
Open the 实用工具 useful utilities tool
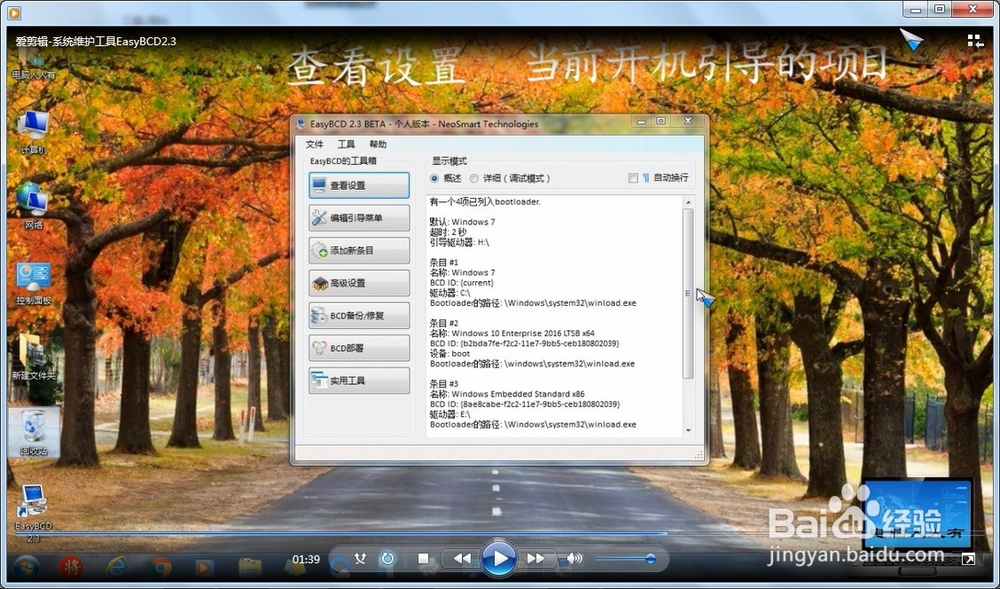click(x=359, y=381)
